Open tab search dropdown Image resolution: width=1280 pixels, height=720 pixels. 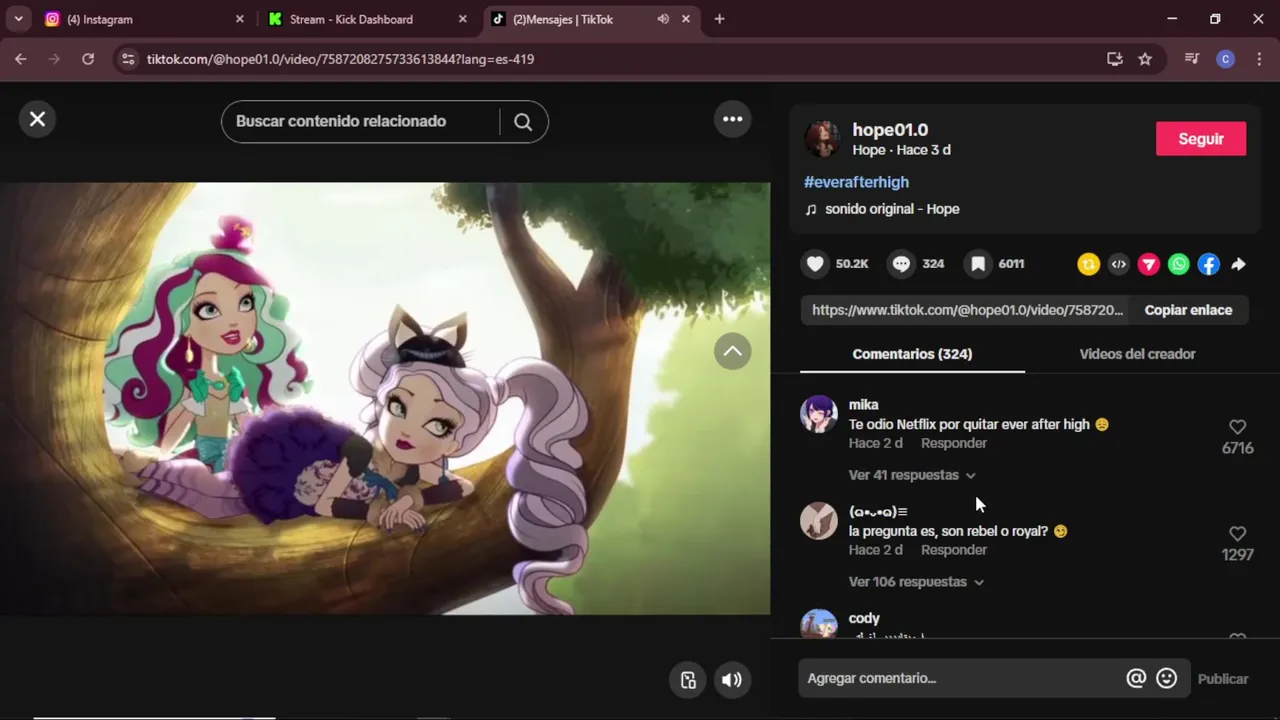18,19
